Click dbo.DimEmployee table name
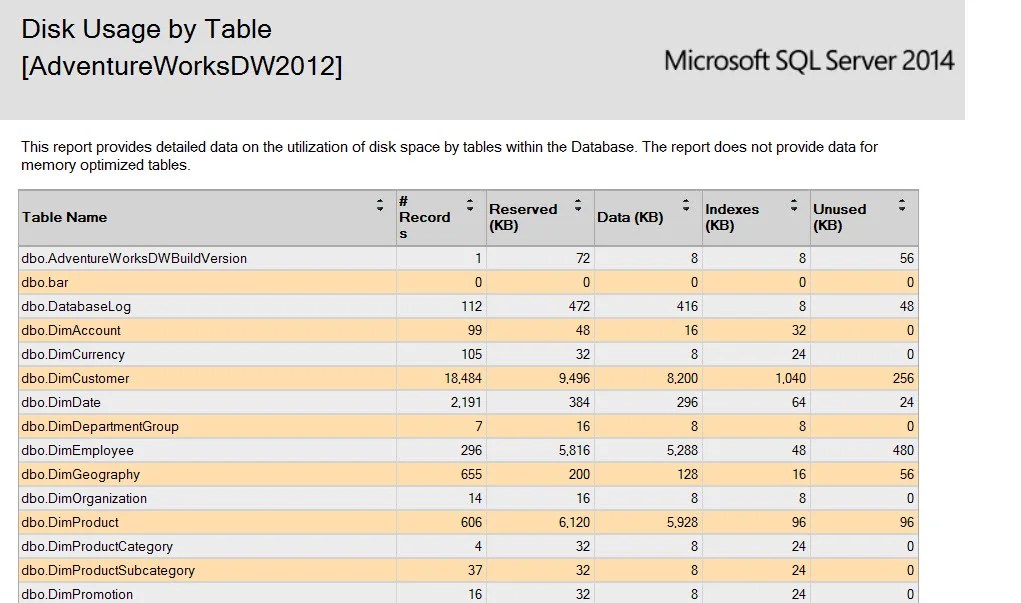Screen dimensions: 1021x603 [x=77, y=451]
